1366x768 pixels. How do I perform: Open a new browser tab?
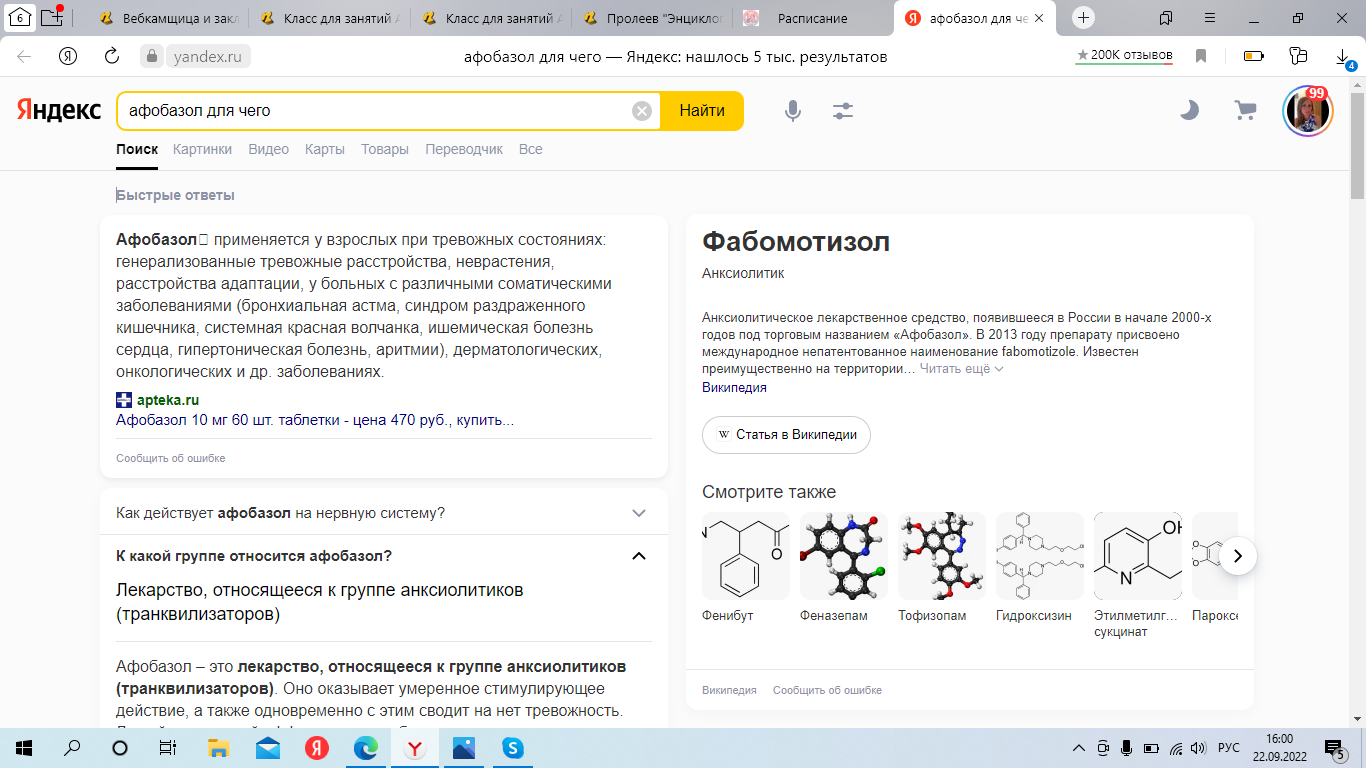coord(1083,18)
